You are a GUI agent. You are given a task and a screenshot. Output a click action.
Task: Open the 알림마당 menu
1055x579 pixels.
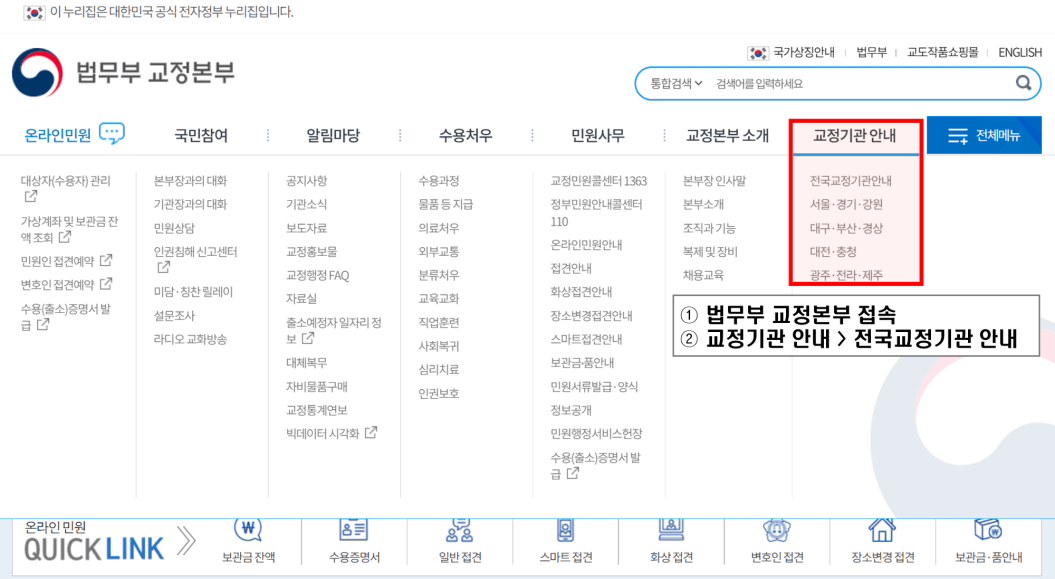(333, 135)
